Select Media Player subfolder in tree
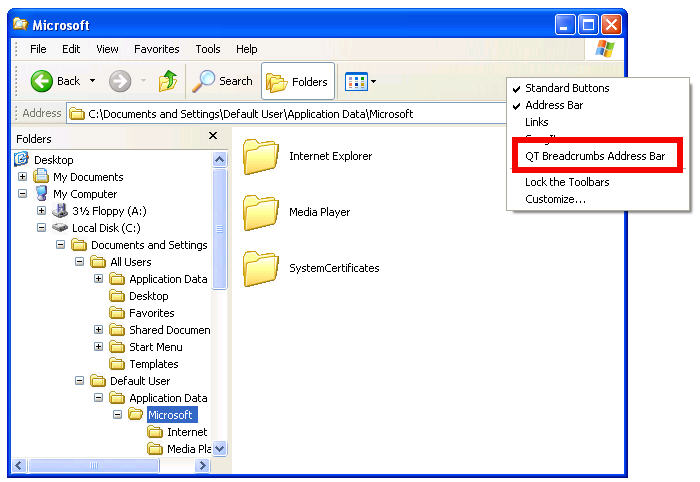The image size is (700, 482). point(188,449)
